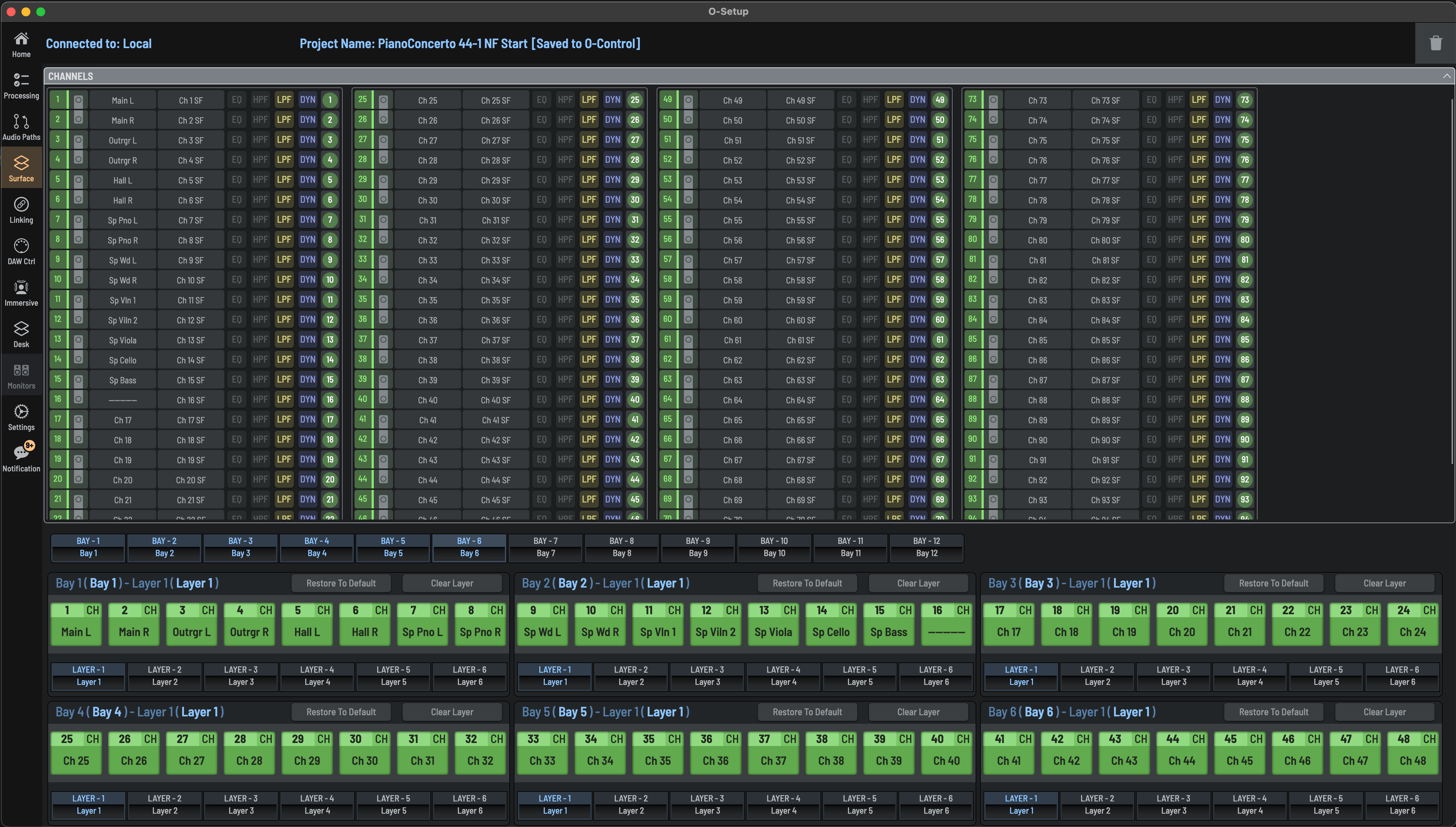Toggle LPF on the Outrgr L channel
The image size is (1456, 827).
(x=284, y=140)
